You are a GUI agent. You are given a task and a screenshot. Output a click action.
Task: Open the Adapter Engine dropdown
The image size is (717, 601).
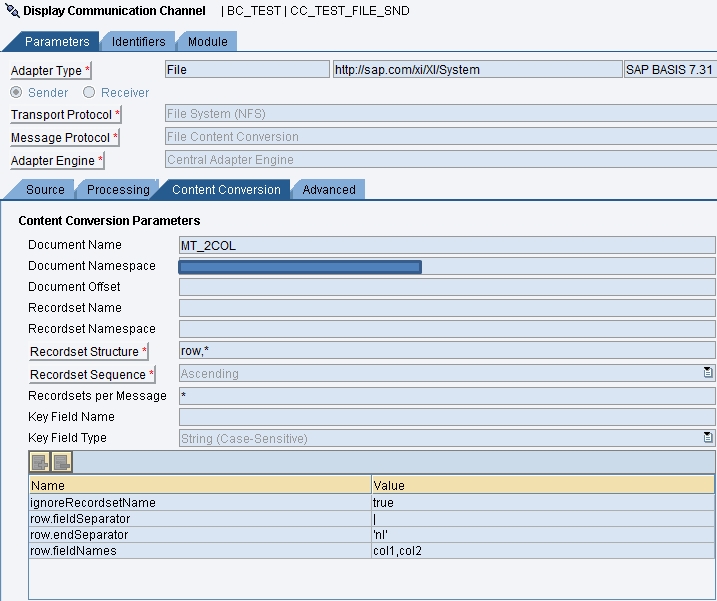click(x=441, y=159)
